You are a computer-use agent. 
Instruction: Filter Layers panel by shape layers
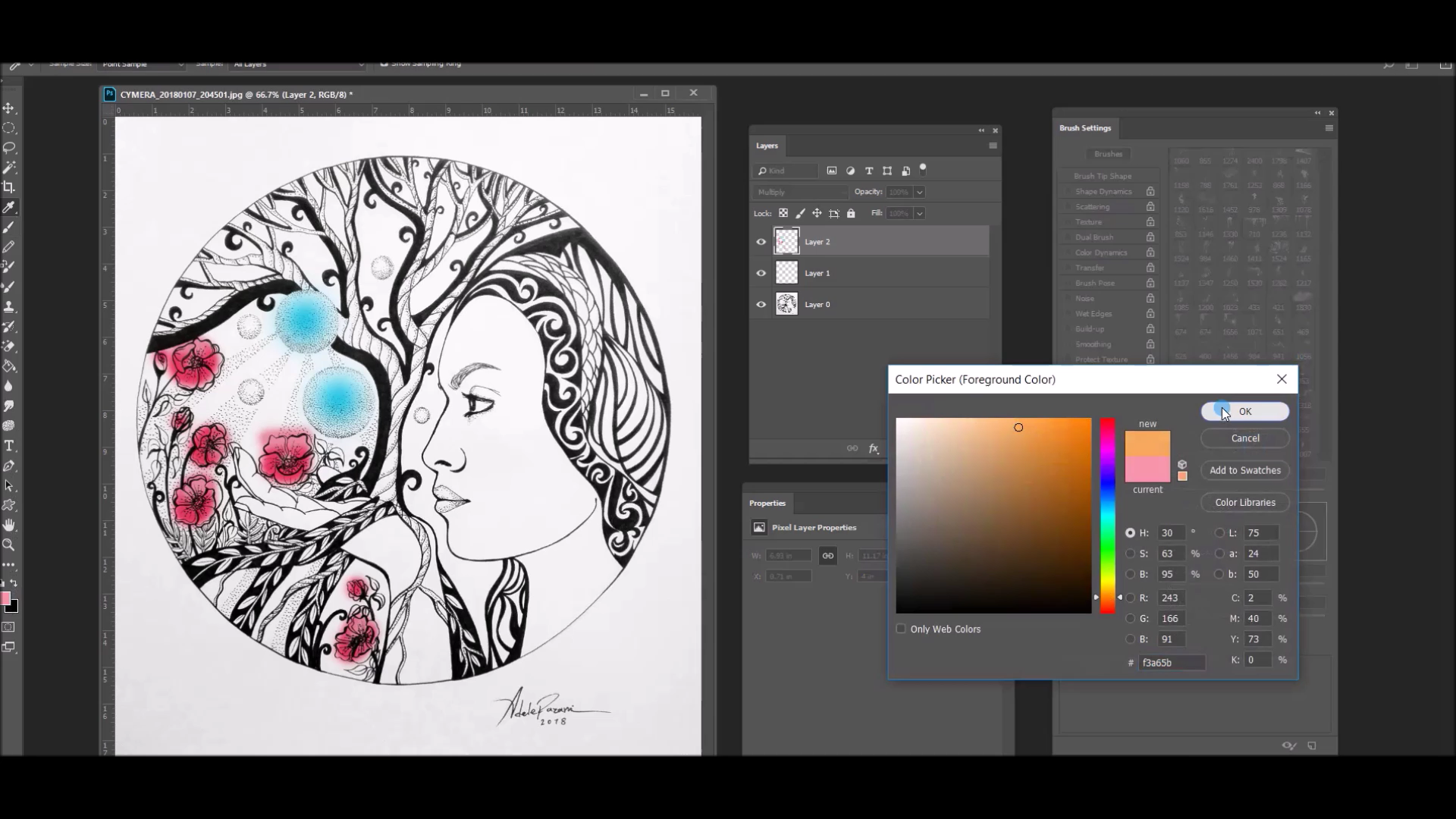(x=887, y=171)
